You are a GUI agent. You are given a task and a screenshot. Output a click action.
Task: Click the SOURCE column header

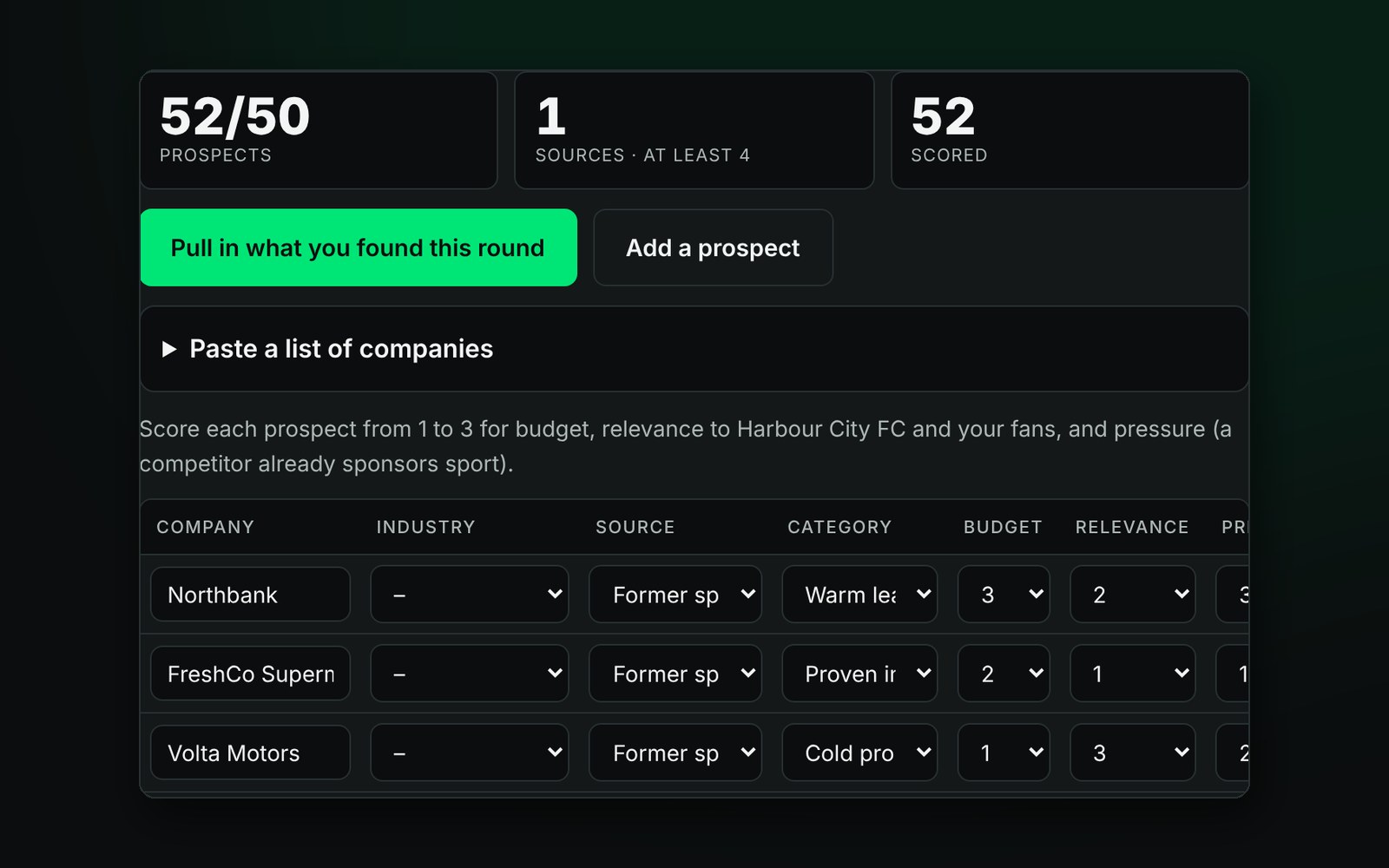tap(635, 527)
